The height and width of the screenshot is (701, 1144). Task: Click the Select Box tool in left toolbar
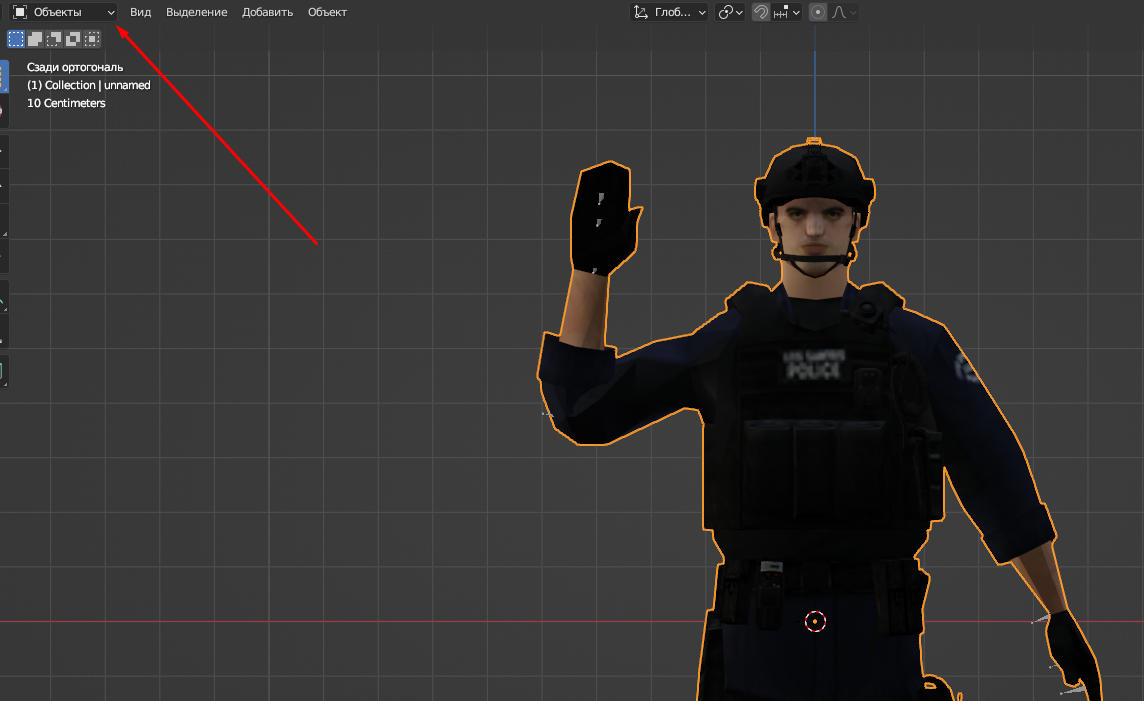point(3,77)
